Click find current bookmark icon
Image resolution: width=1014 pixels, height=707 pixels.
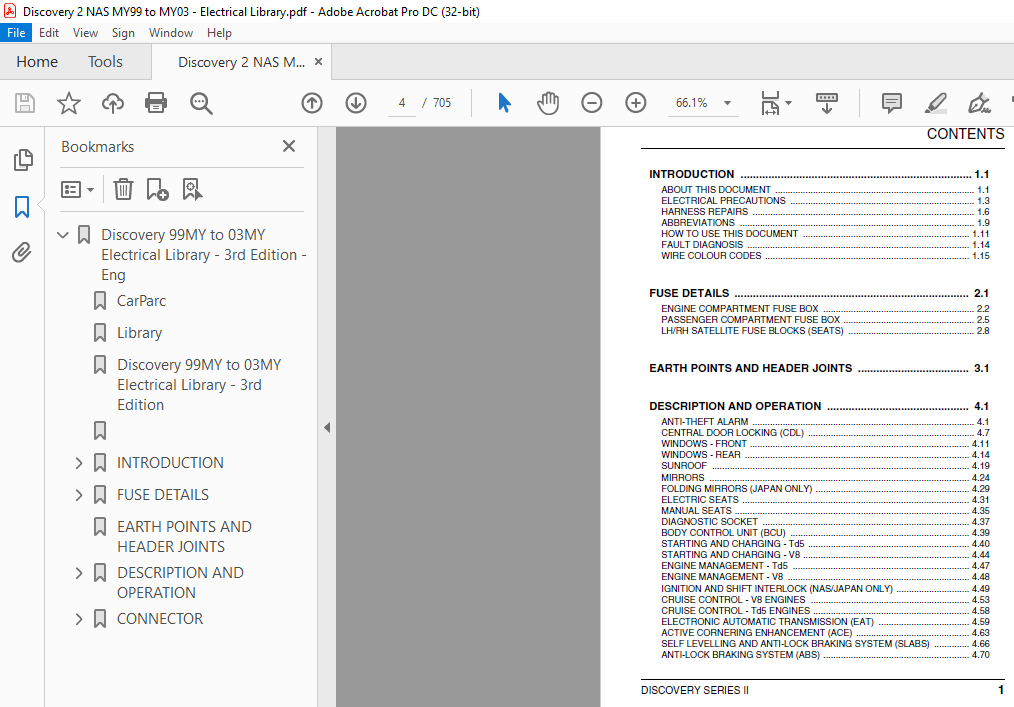[192, 190]
